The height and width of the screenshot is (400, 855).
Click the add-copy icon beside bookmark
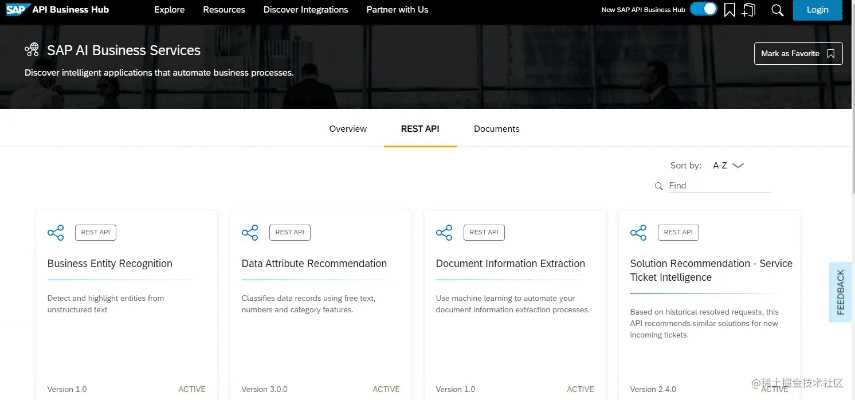(x=748, y=10)
